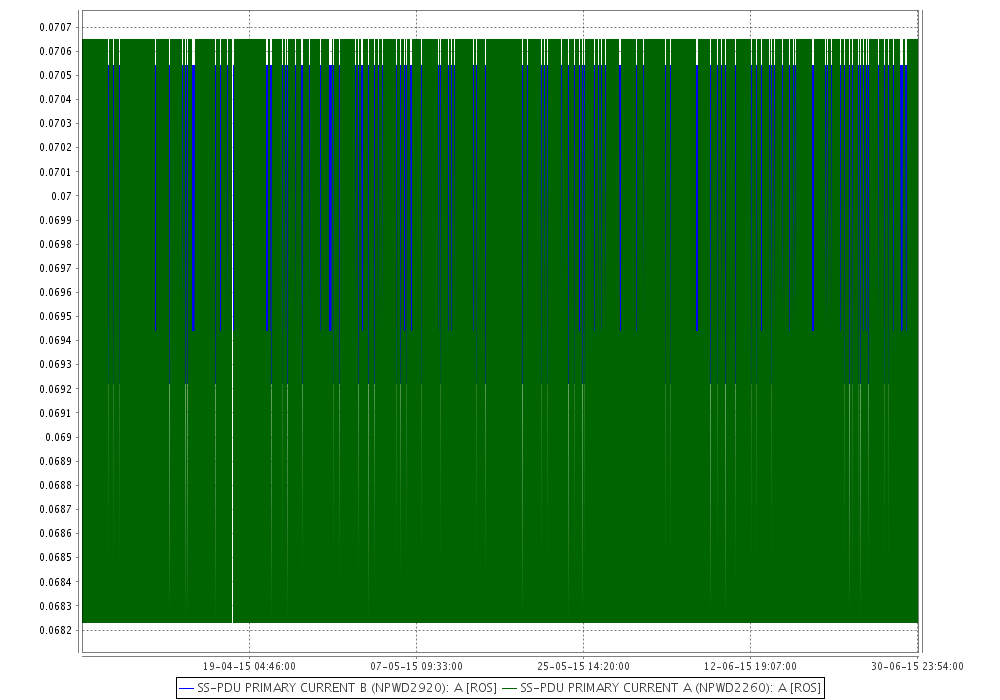The image size is (1000, 700).
Task: Click y-axis value 0.0702
Action: coord(55,147)
